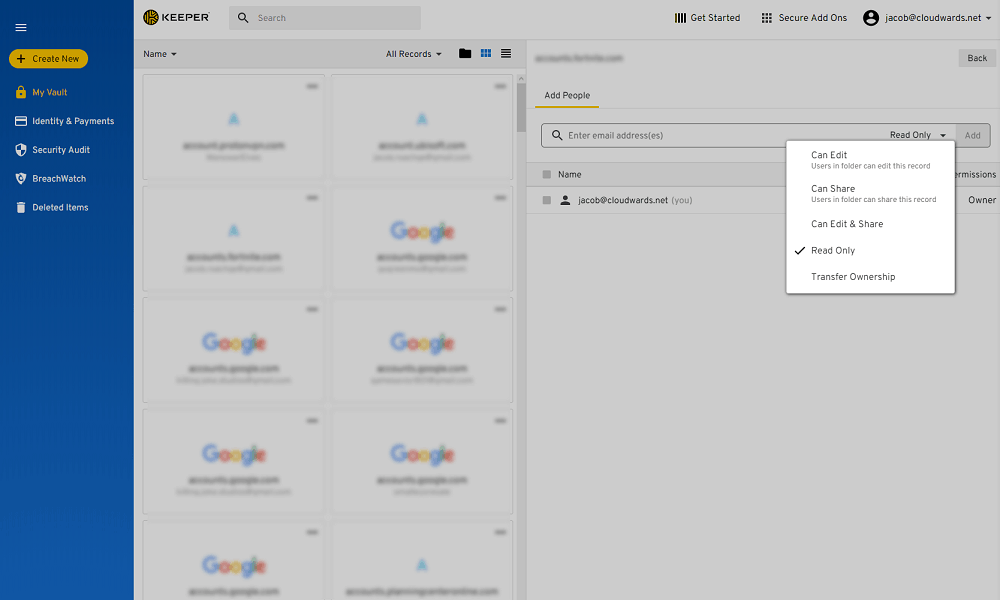The height and width of the screenshot is (600, 1000).
Task: Click the search magnifier icon in top bar
Action: click(243, 18)
